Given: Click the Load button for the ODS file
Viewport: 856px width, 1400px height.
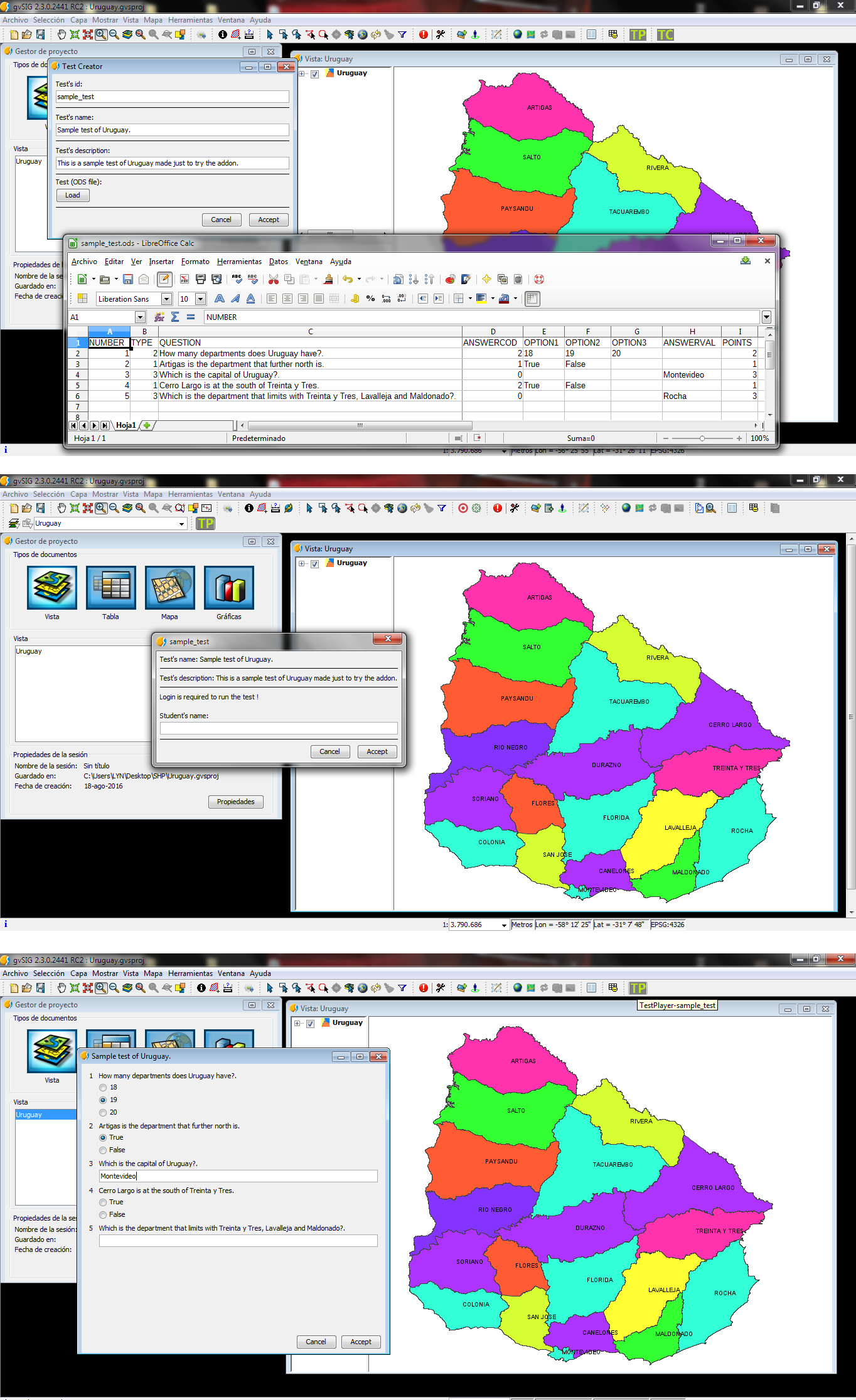Looking at the screenshot, I should (73, 196).
